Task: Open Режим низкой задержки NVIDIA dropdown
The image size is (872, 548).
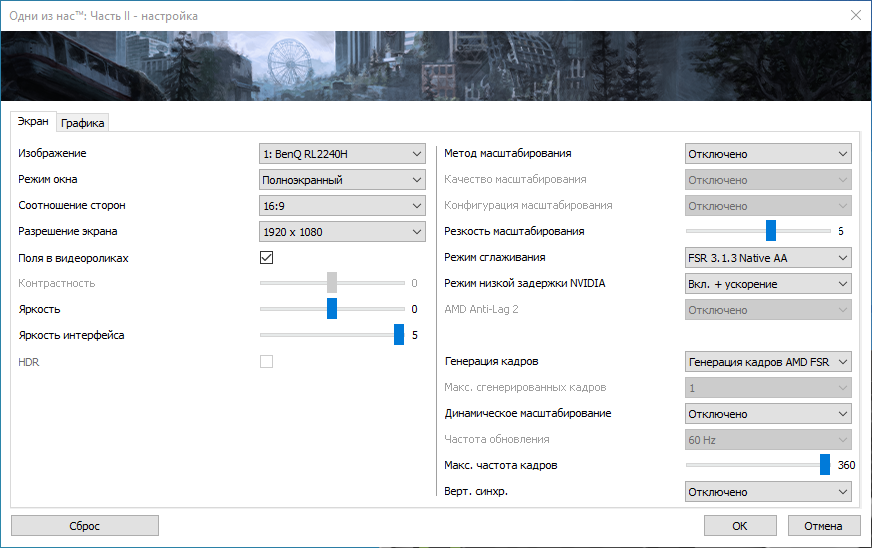Action: pos(768,284)
